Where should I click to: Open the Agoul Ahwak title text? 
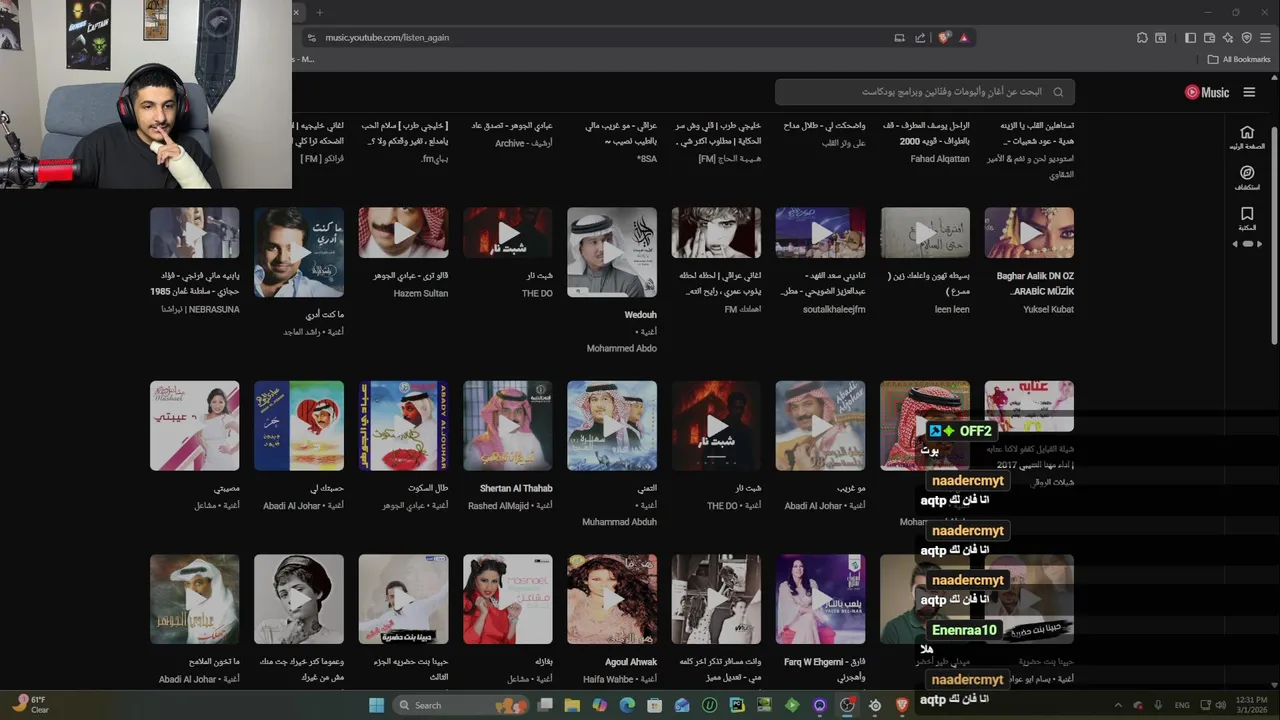click(x=631, y=662)
